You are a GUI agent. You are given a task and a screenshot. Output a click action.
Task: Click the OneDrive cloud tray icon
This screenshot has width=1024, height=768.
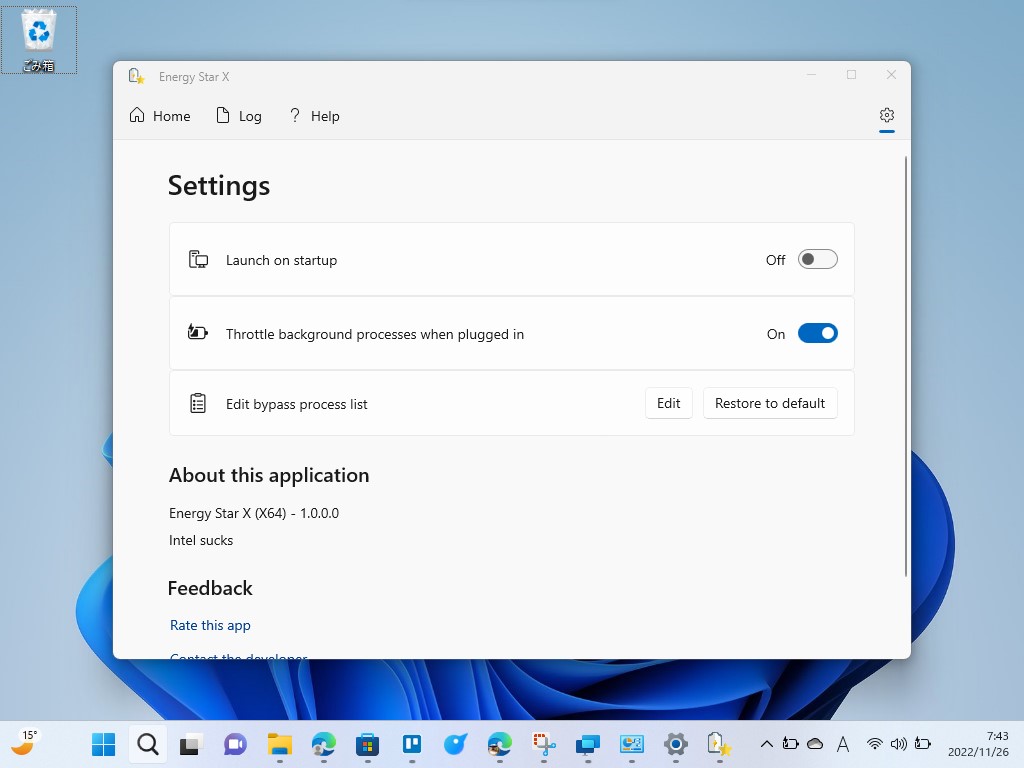tap(815, 744)
